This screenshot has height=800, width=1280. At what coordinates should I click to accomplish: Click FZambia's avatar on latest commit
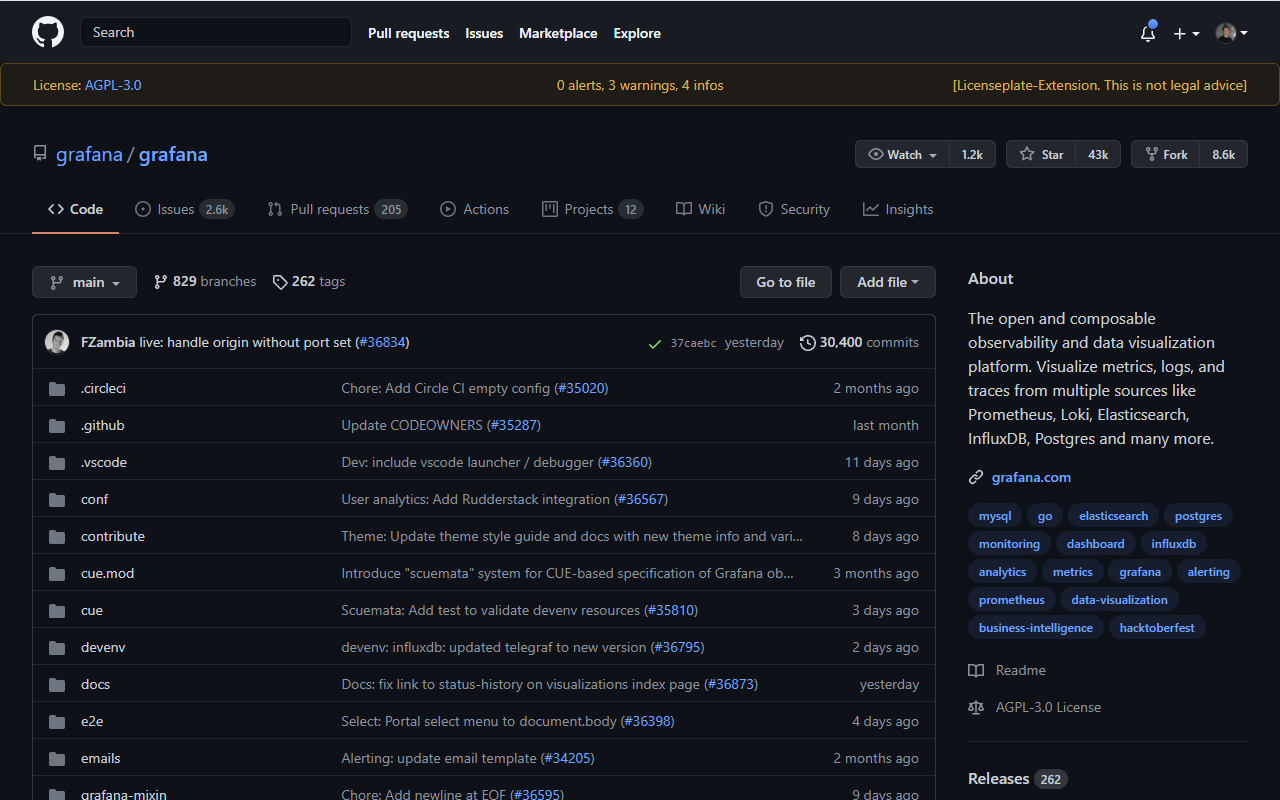[57, 342]
